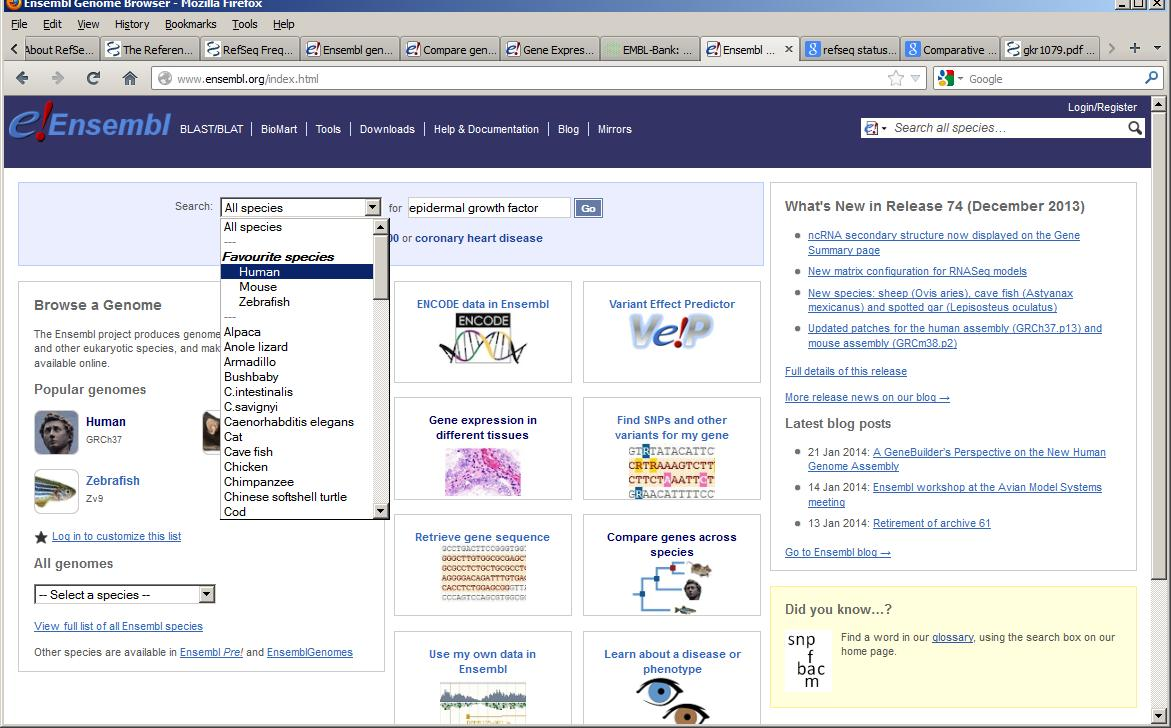Open the Go to Ensembl blog link

[x=837, y=553]
